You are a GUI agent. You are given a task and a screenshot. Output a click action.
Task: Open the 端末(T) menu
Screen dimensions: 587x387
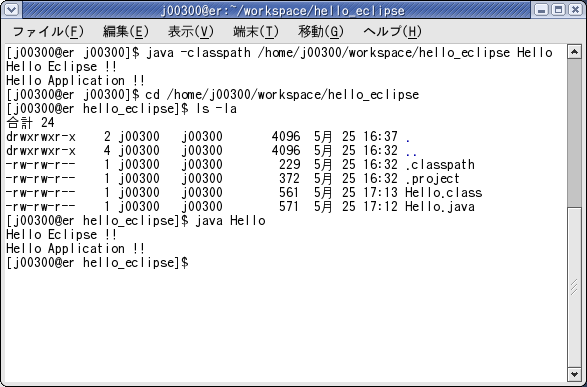click(256, 32)
